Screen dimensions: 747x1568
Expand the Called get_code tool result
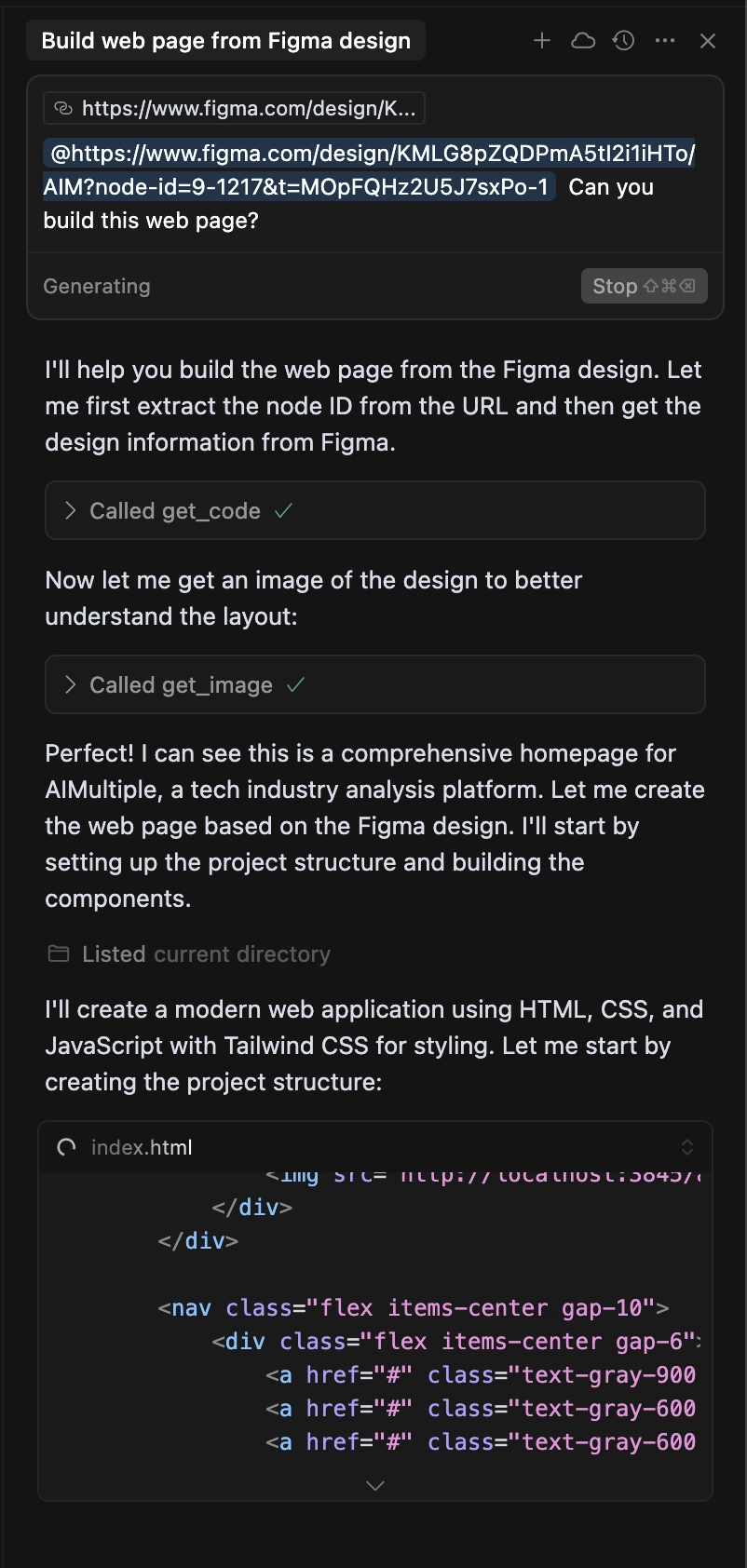[x=375, y=510]
